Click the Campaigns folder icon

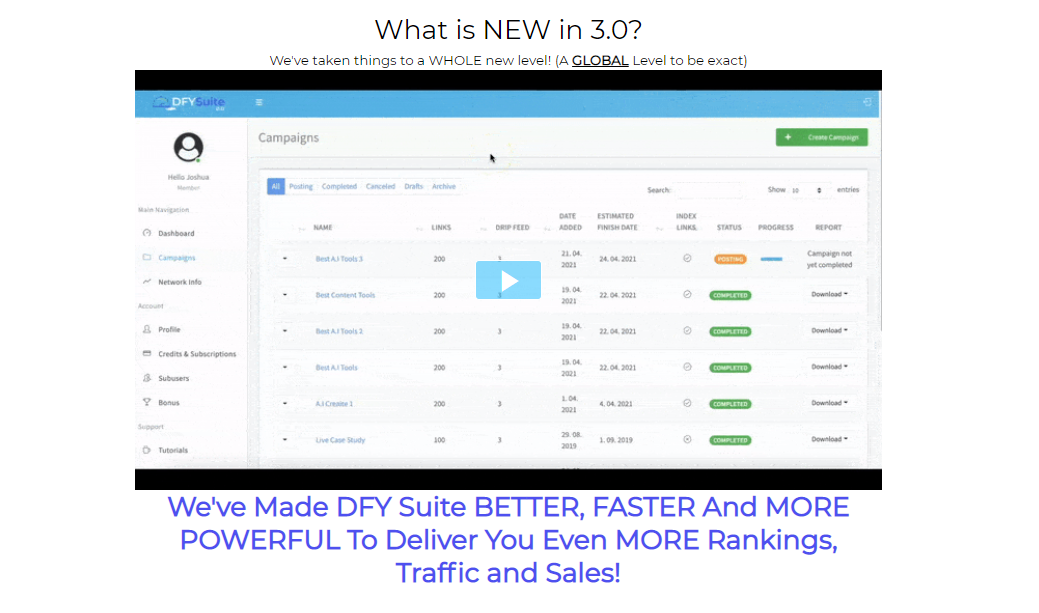tap(147, 257)
